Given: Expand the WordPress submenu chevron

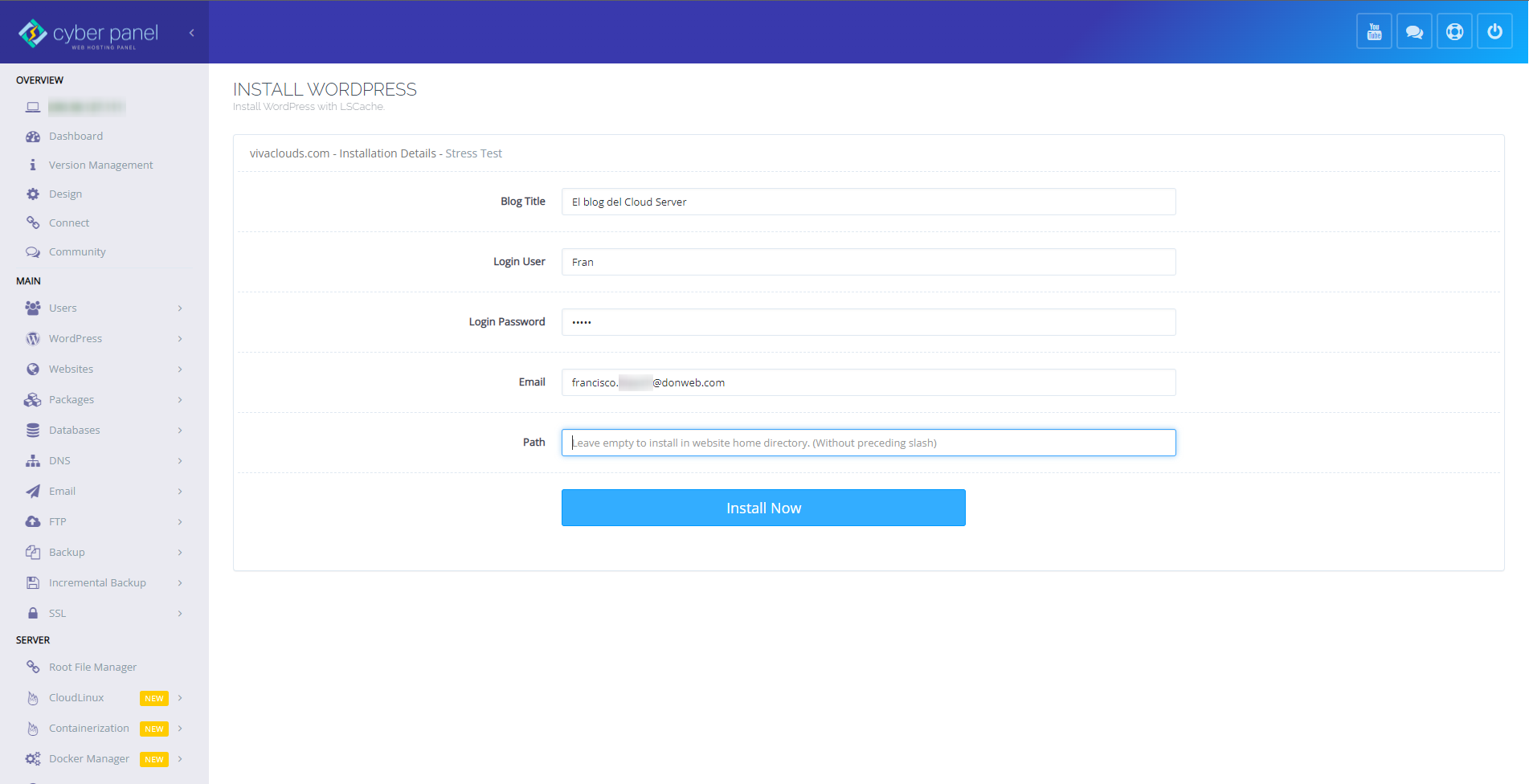Looking at the screenshot, I should tap(180, 338).
